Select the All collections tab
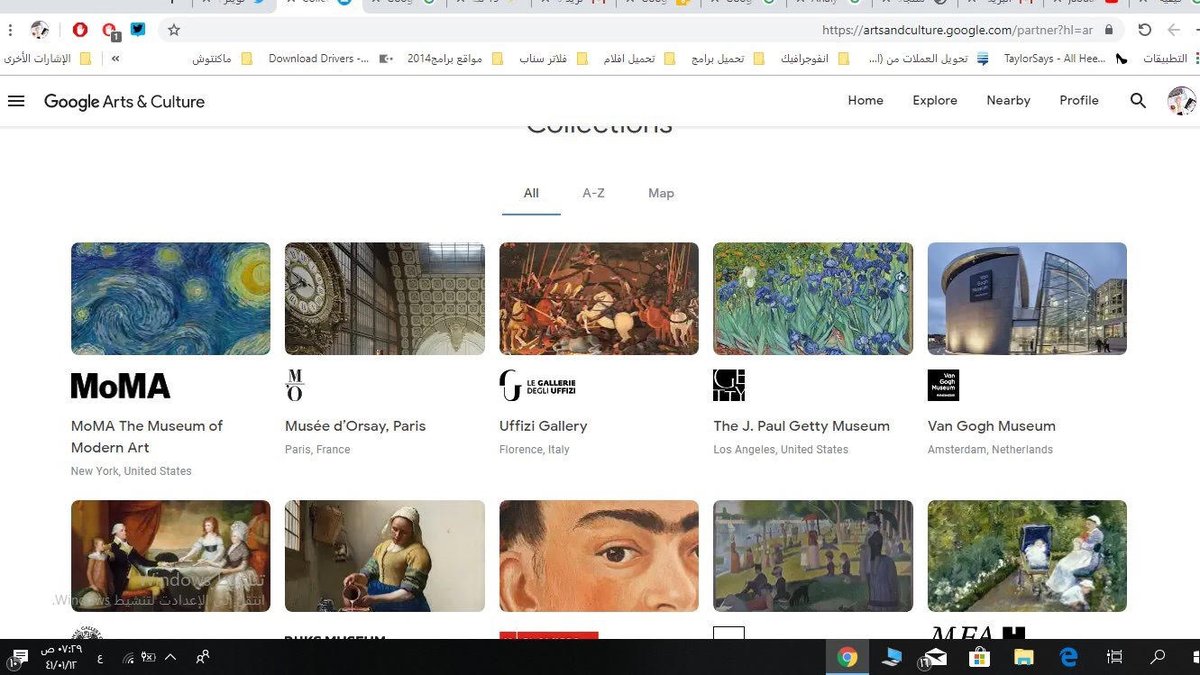Screen dimensions: 1200x675 coord(531,193)
